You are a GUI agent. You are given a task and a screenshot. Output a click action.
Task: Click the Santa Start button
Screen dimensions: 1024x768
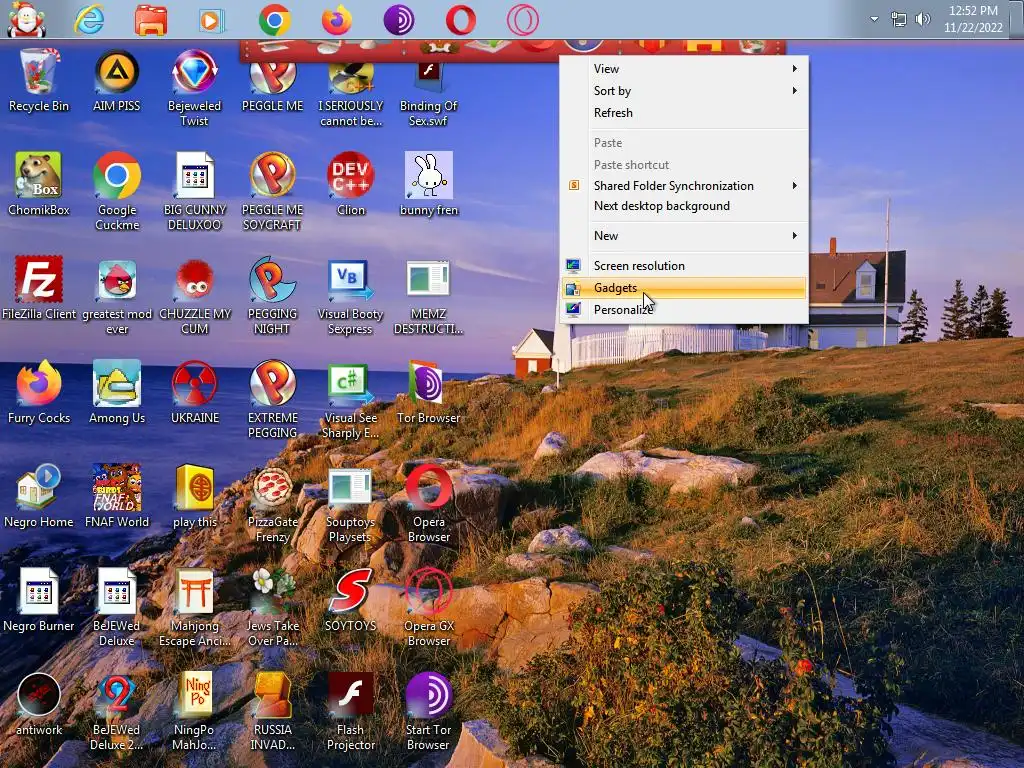(27, 20)
